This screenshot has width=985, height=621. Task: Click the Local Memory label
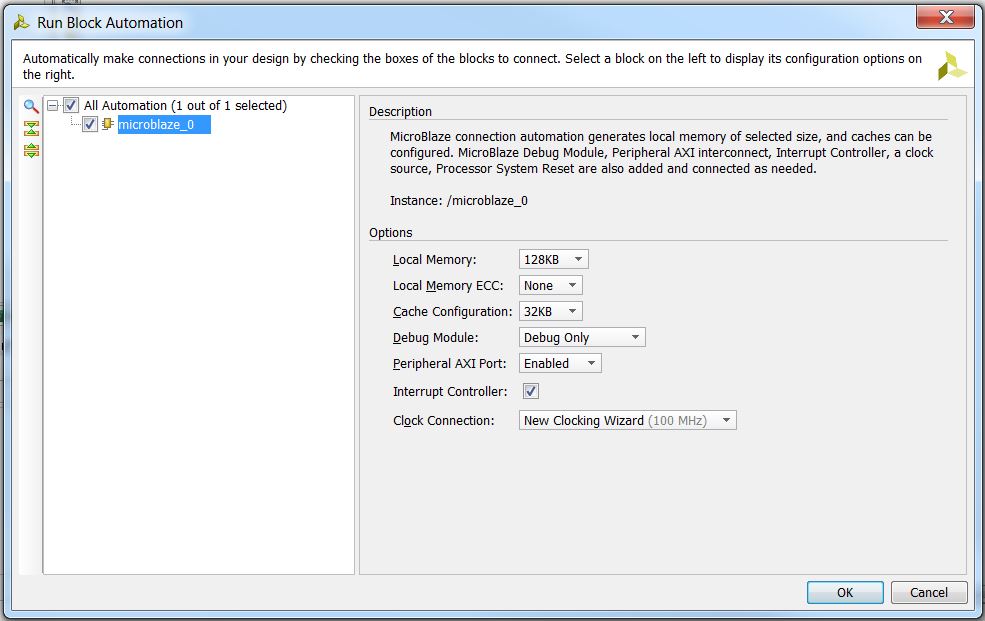point(435,259)
